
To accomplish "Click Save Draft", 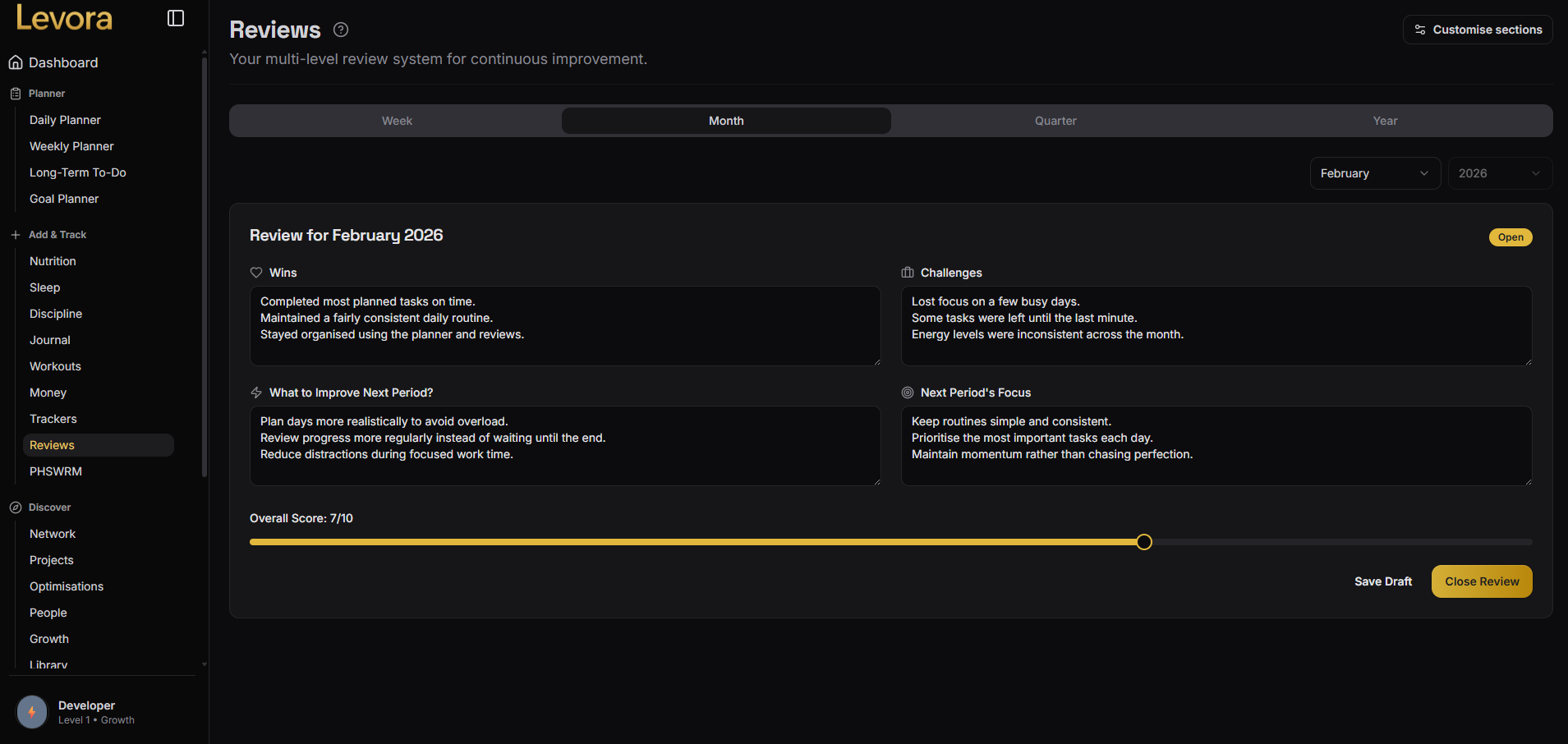I will click(1383, 581).
